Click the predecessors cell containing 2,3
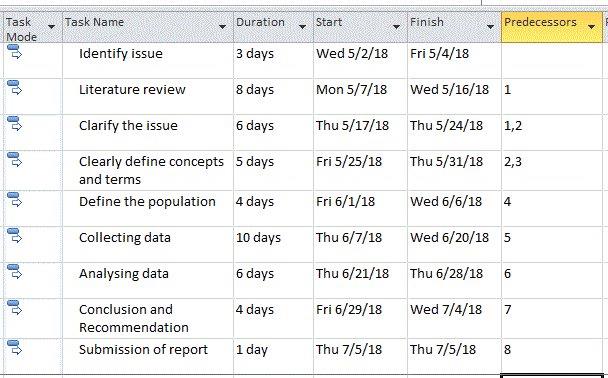 (552, 170)
